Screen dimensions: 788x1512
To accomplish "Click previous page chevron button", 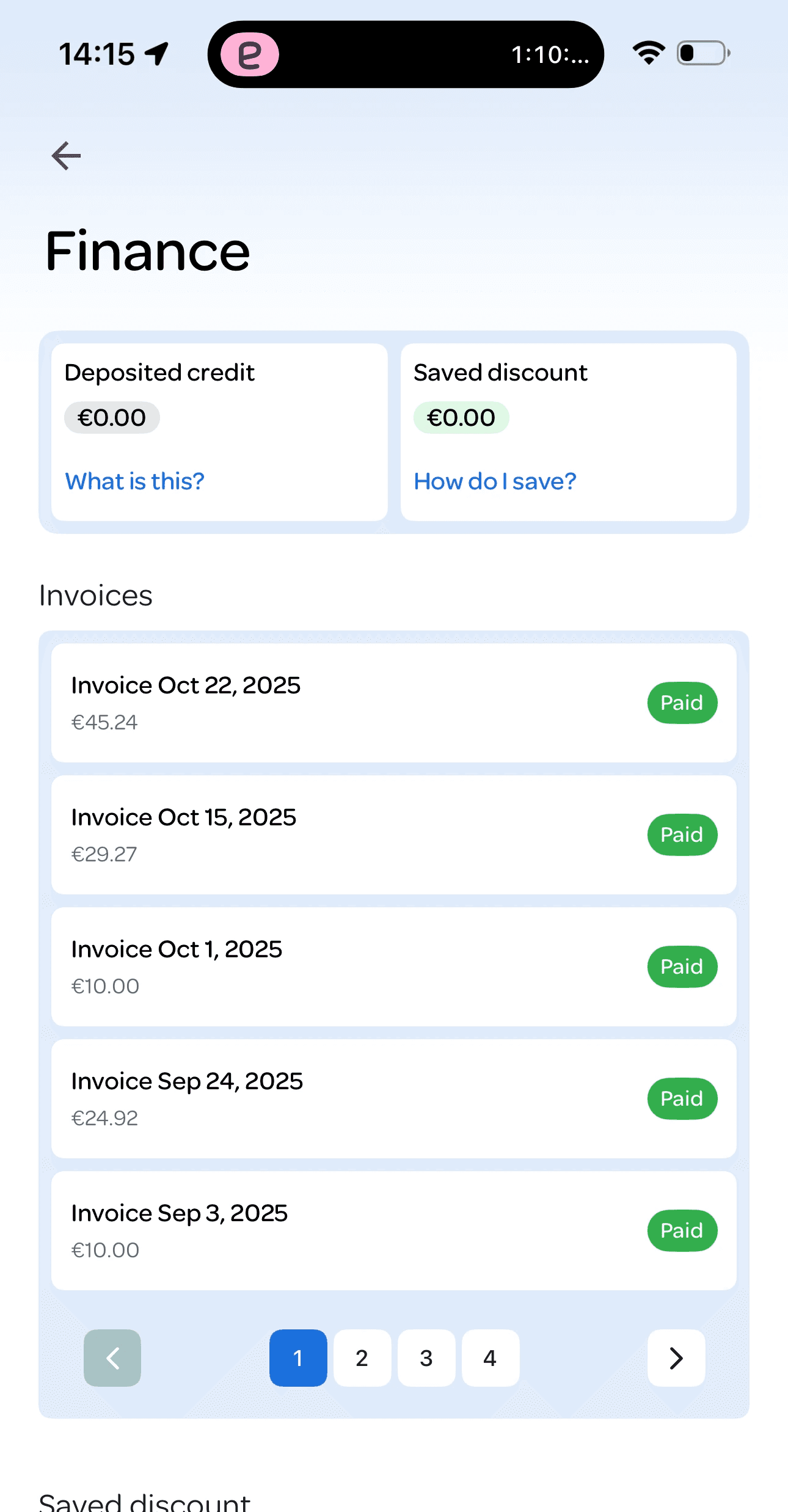I will pyautogui.click(x=112, y=1358).
